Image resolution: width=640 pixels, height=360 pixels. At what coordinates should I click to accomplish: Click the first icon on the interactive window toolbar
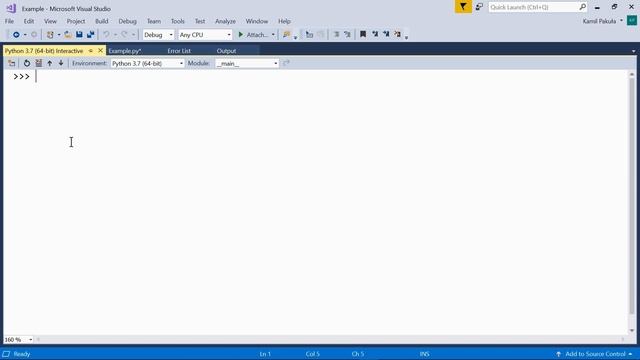[12, 63]
